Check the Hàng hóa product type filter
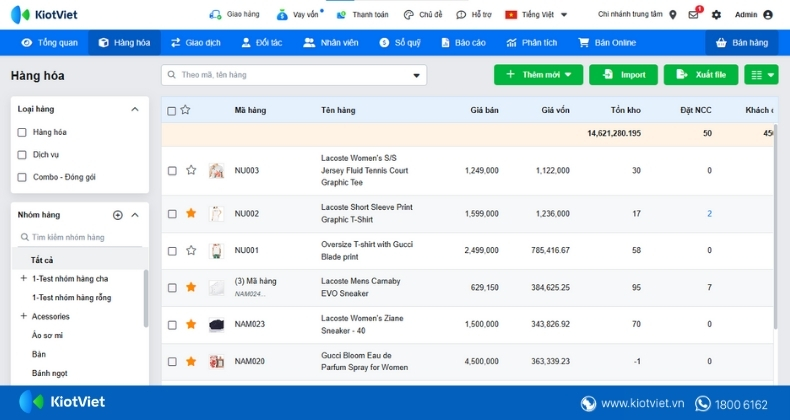 click(x=22, y=132)
